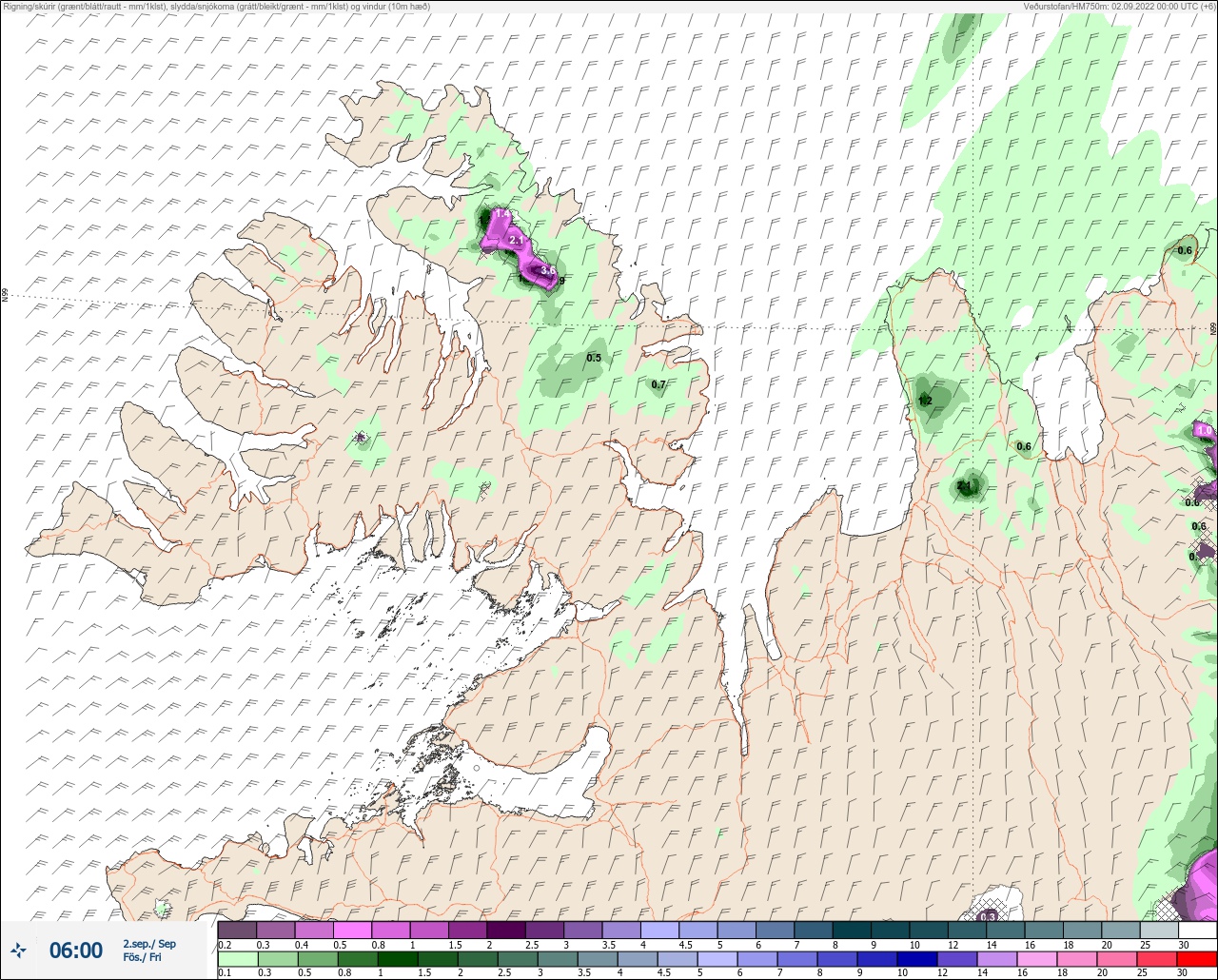1218x980 pixels.
Task: Click the 2.1 value on dark green spot
Action: (x=965, y=486)
